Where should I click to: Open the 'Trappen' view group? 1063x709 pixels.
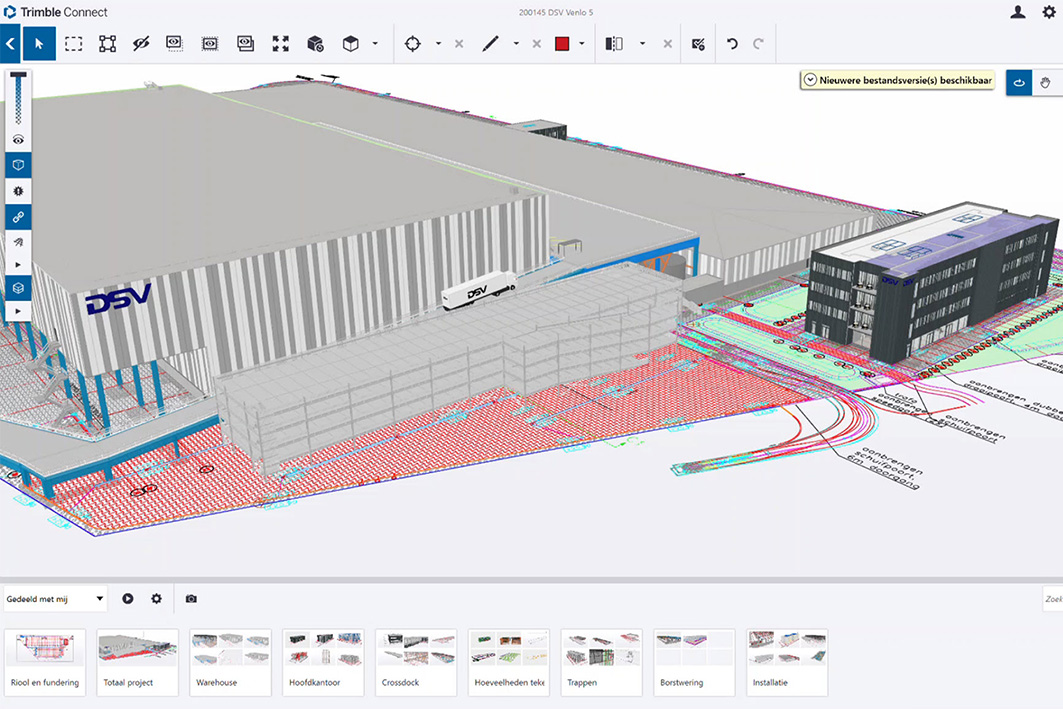[x=602, y=662]
